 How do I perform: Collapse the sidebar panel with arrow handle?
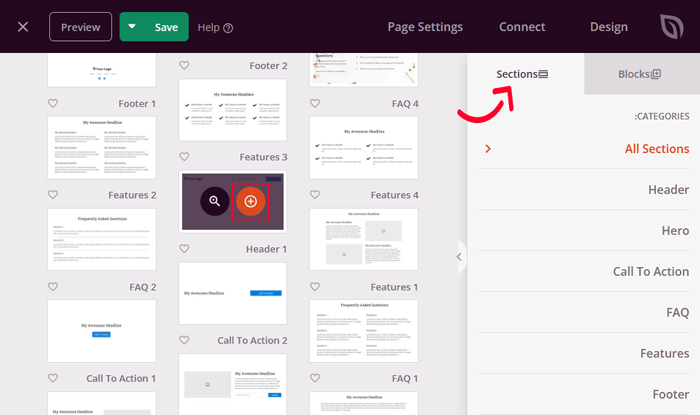pos(459,257)
